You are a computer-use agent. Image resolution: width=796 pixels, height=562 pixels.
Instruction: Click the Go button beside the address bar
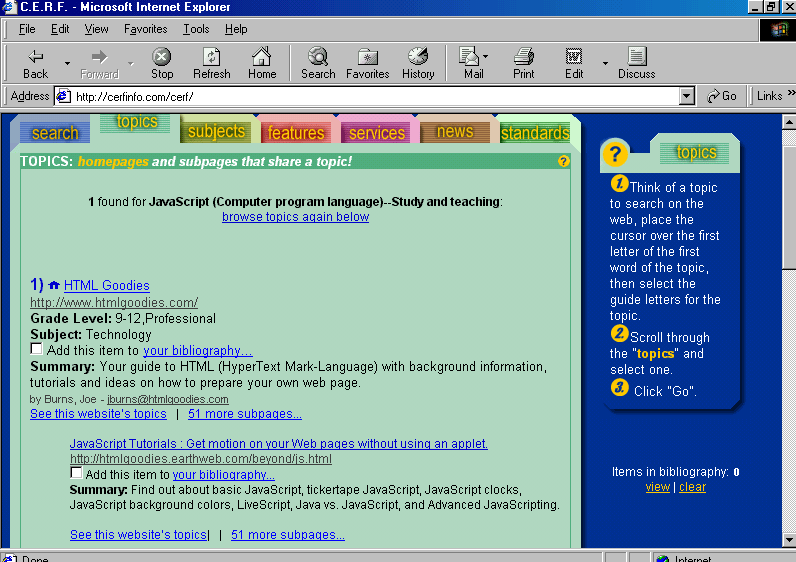click(x=722, y=96)
